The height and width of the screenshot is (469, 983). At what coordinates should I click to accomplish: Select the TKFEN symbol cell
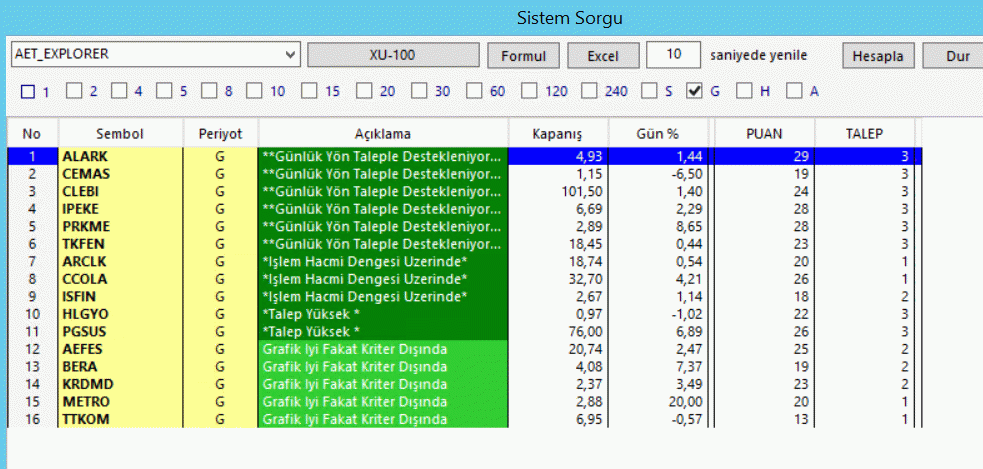click(120, 244)
